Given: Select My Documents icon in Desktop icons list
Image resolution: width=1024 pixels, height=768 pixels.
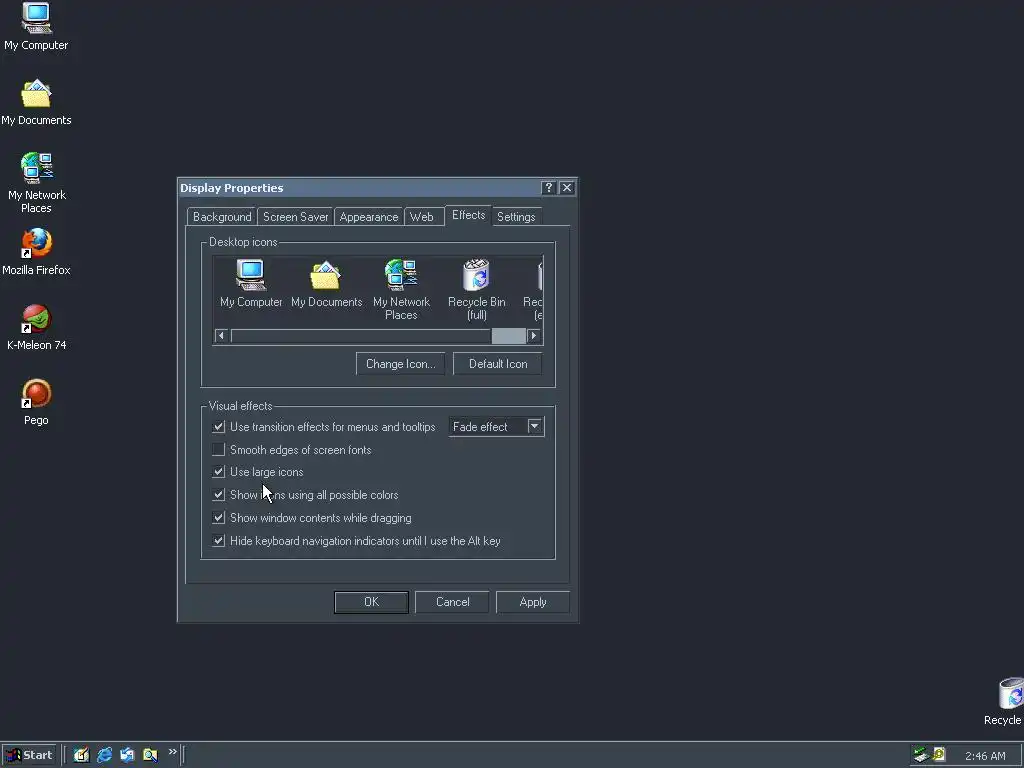Looking at the screenshot, I should coord(326,283).
